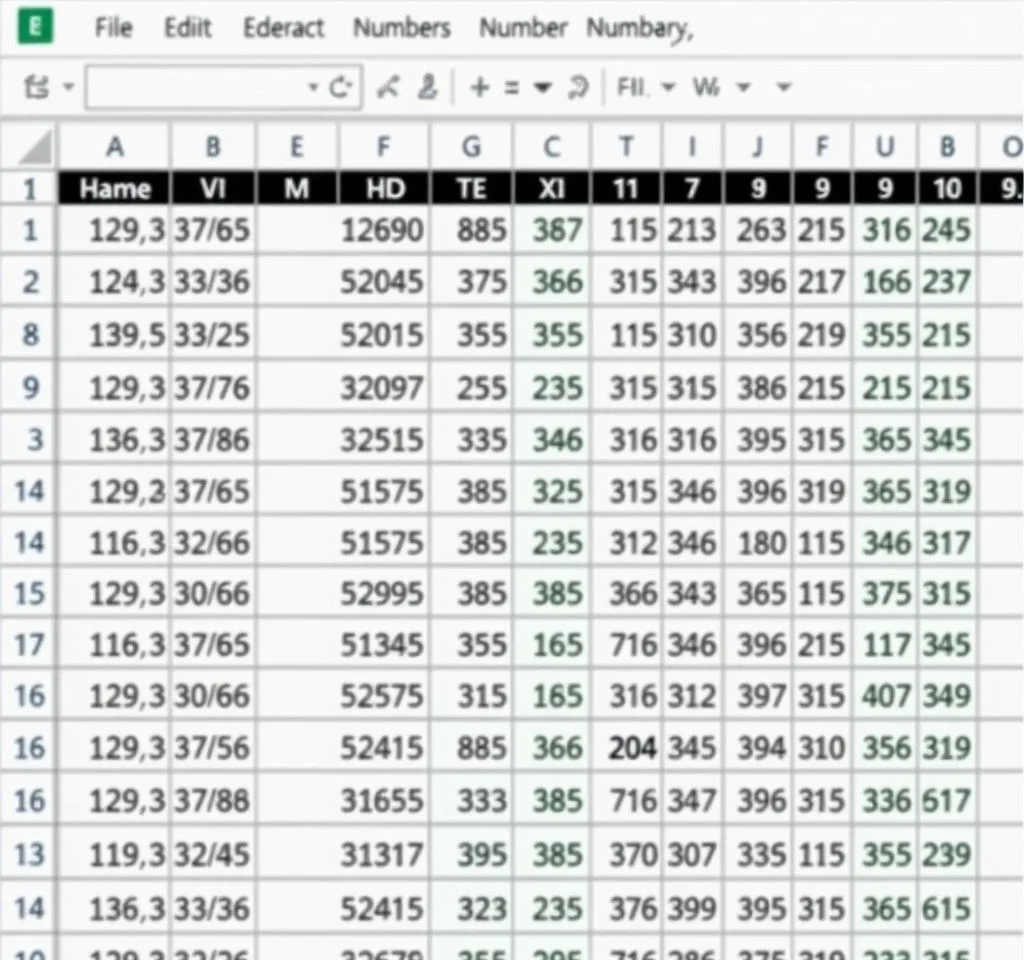Click the equals sign icon in toolbar
The width and height of the screenshot is (1024, 960).
512,88
